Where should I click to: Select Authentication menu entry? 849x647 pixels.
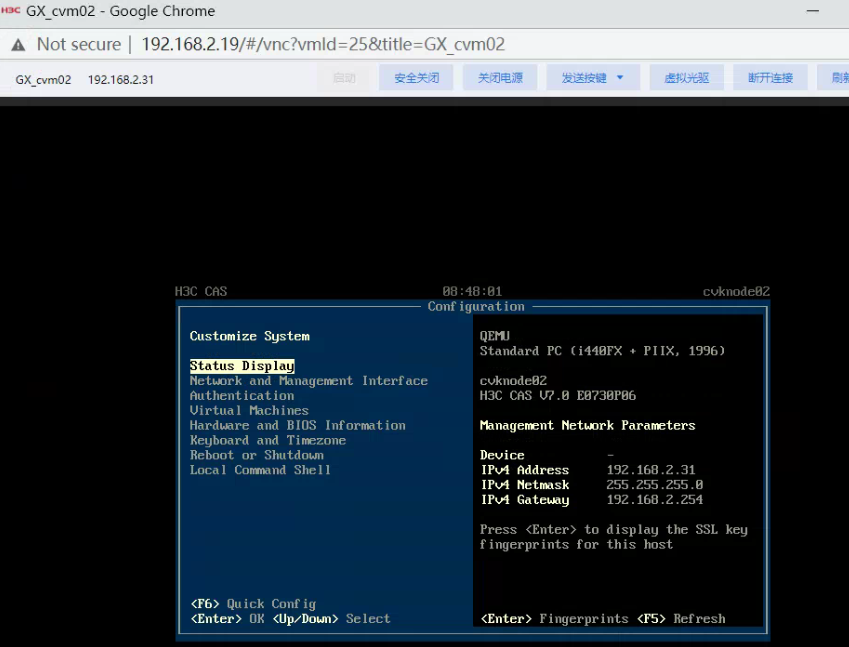point(242,396)
